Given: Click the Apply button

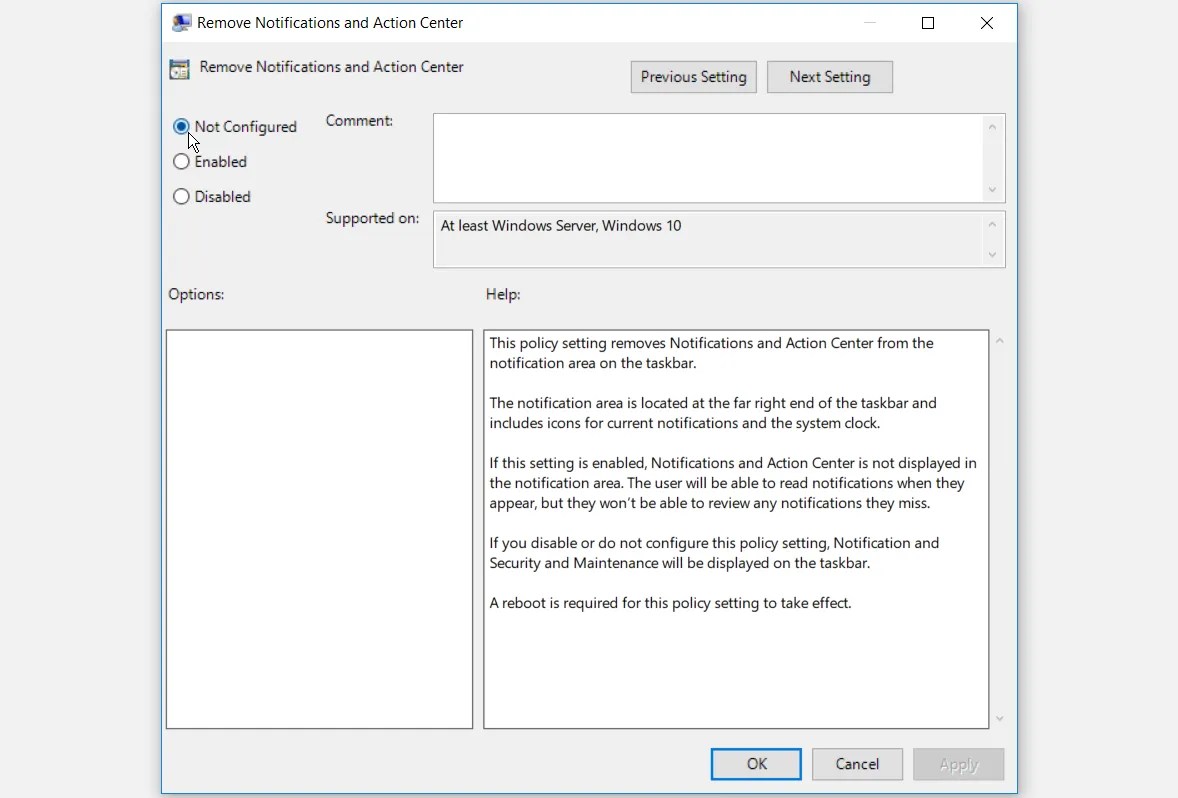Looking at the screenshot, I should point(958,763).
